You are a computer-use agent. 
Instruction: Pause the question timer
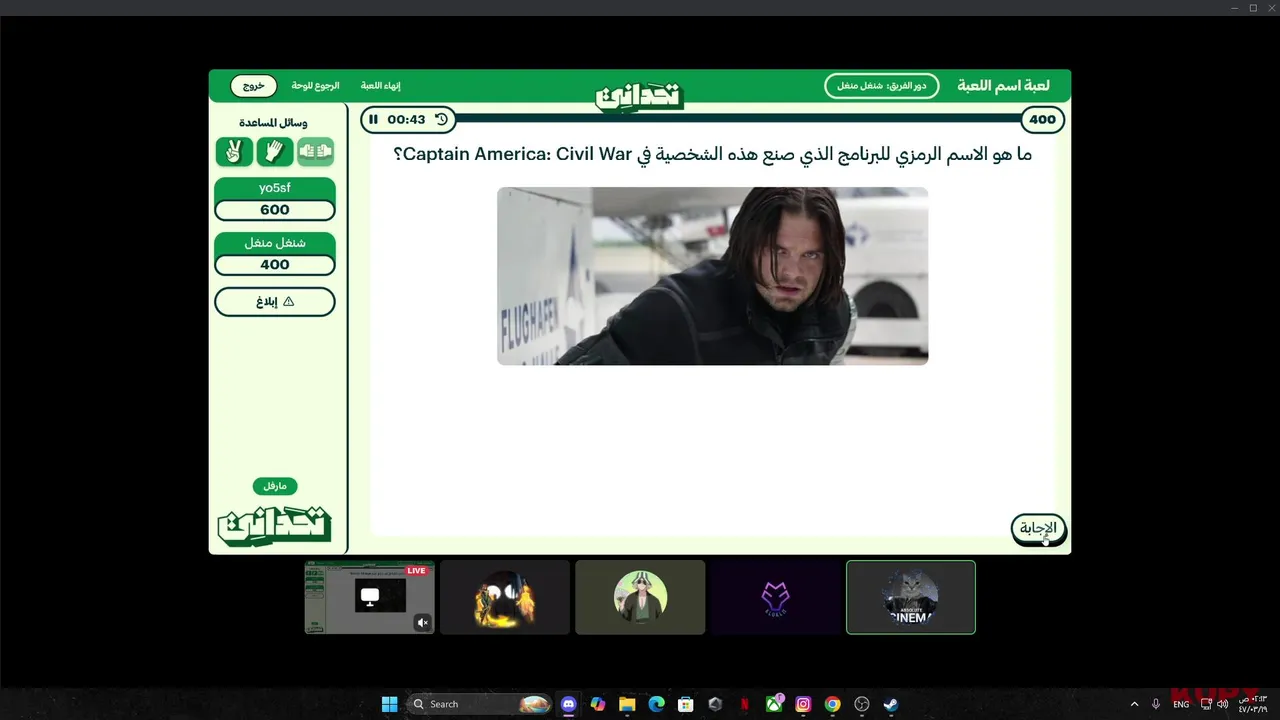tap(373, 120)
